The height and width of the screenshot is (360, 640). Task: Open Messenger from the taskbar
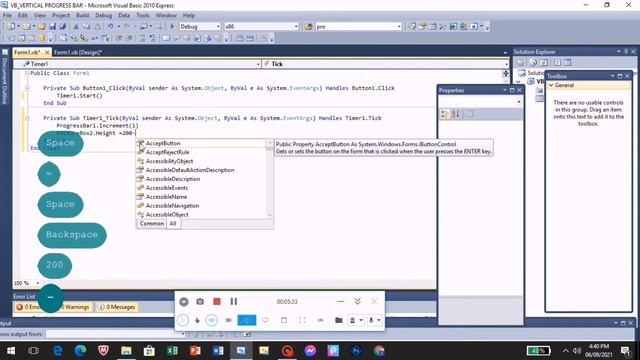pos(310,351)
